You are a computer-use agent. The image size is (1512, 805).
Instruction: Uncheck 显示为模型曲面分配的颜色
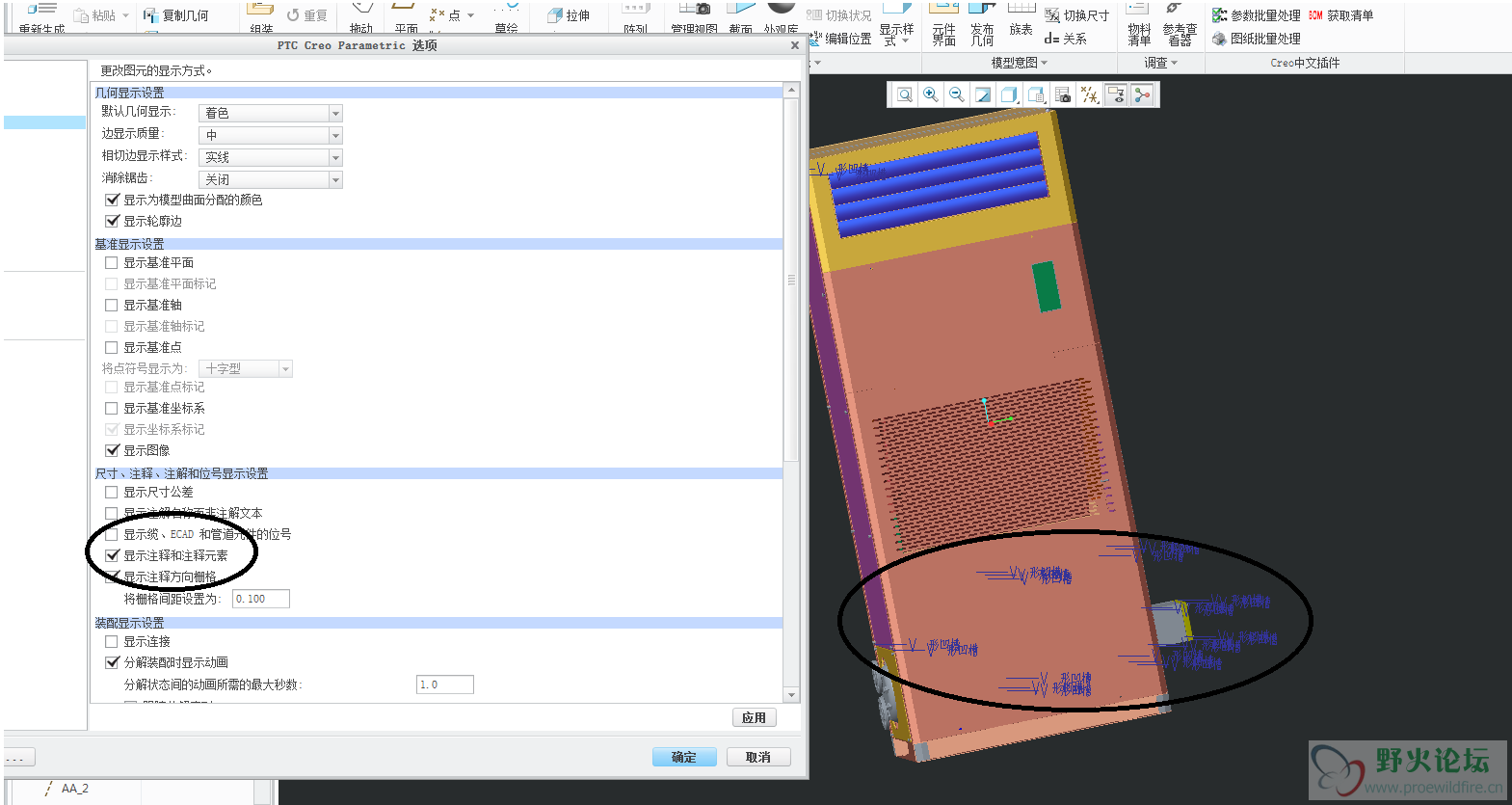coord(112,201)
